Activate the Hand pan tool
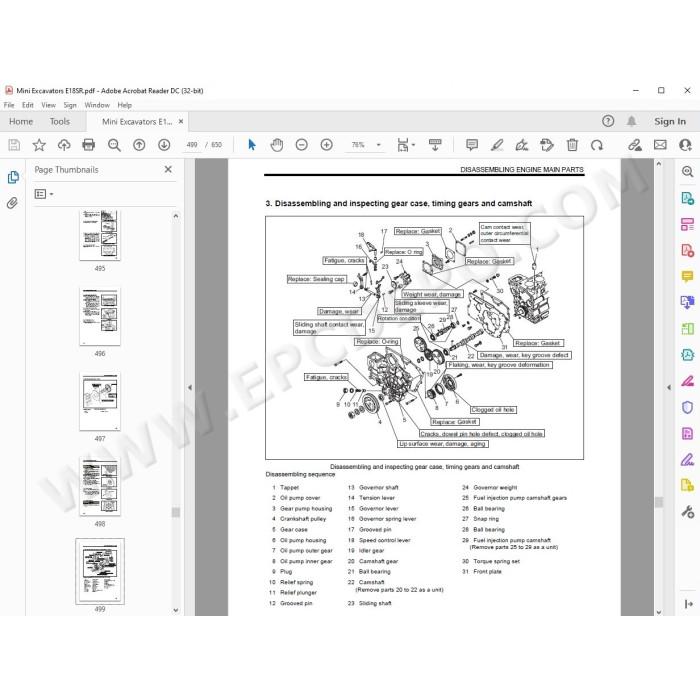700x700 pixels. [x=277, y=145]
